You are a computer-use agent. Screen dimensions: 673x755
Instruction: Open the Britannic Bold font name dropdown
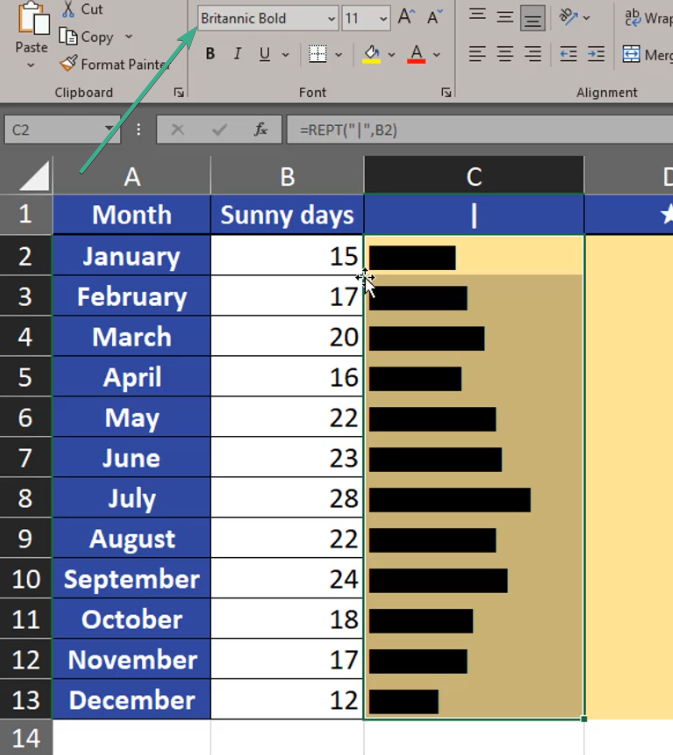(x=331, y=19)
